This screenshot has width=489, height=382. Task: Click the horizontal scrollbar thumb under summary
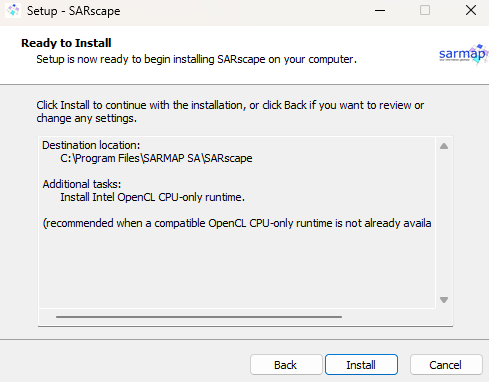pos(199,317)
